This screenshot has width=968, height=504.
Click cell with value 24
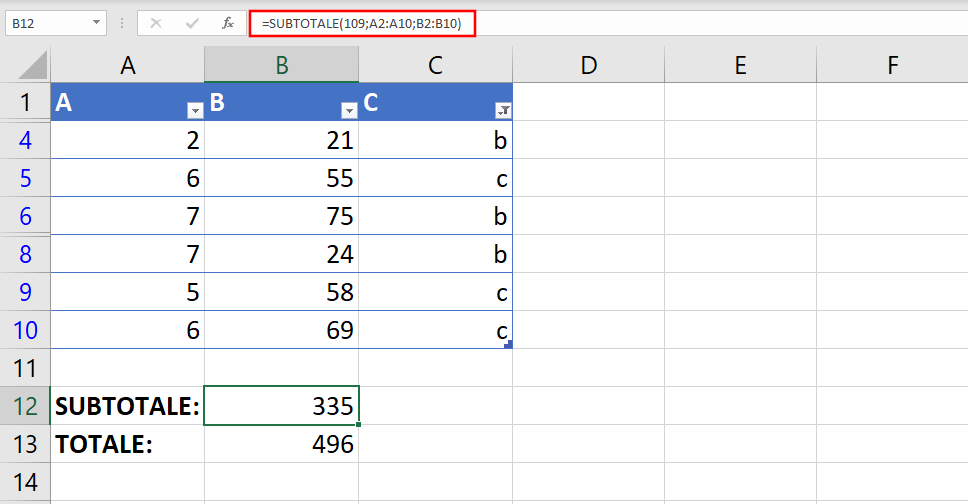point(282,254)
